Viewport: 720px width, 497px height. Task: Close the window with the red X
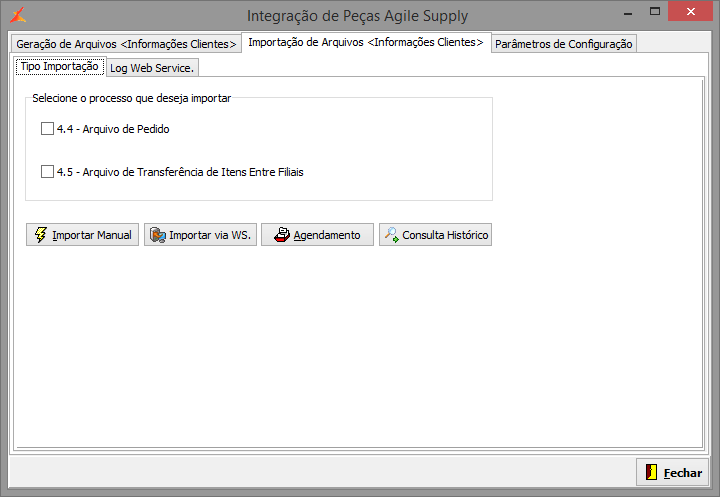point(690,11)
